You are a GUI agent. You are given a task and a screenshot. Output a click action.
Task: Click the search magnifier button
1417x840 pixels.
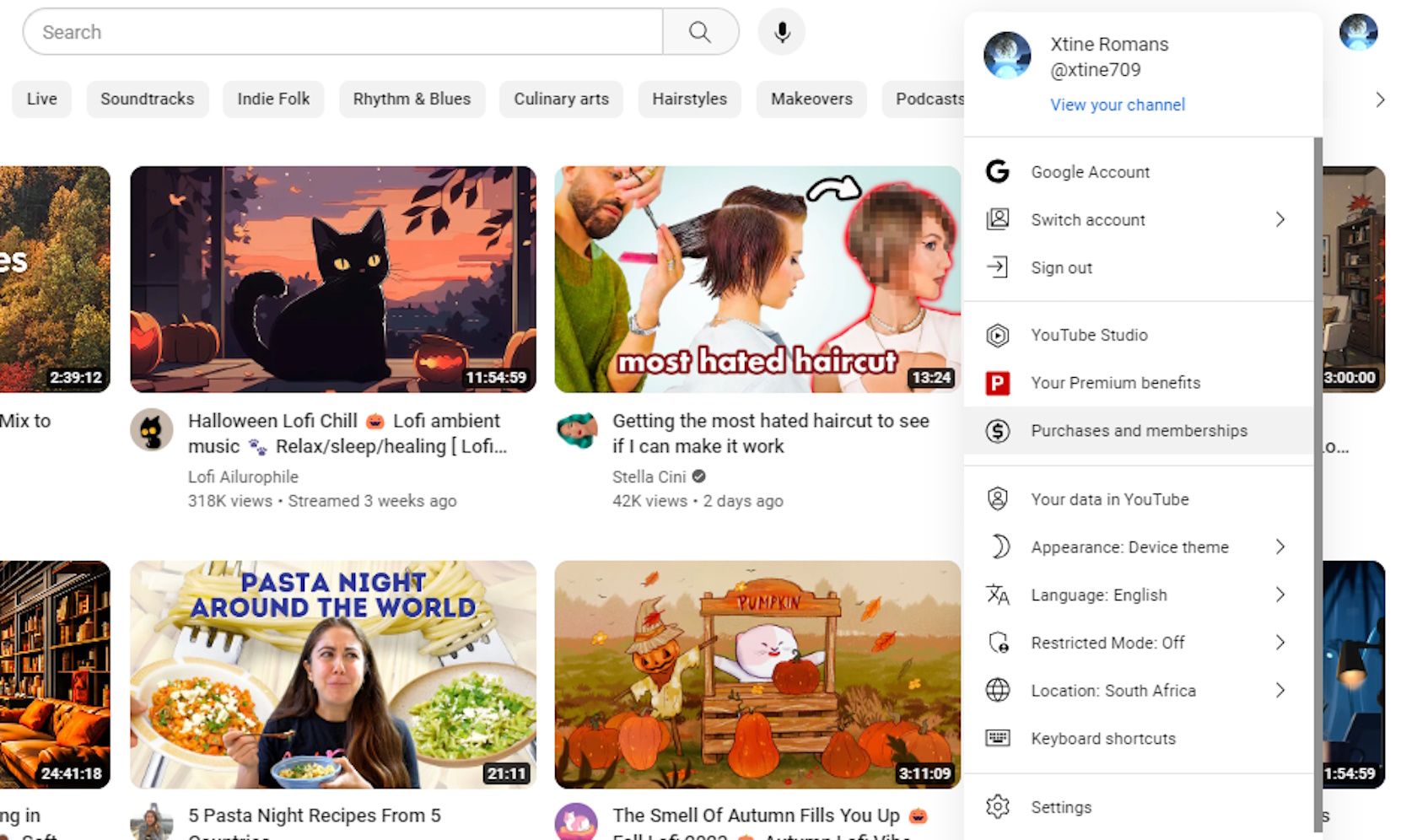point(700,32)
